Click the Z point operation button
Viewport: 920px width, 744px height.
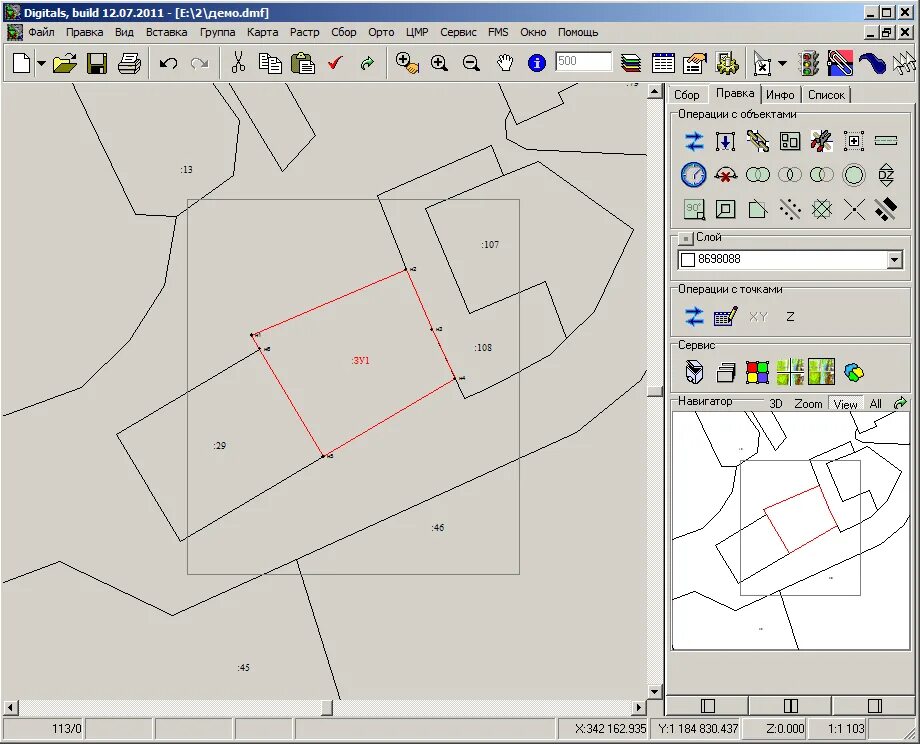[790, 317]
